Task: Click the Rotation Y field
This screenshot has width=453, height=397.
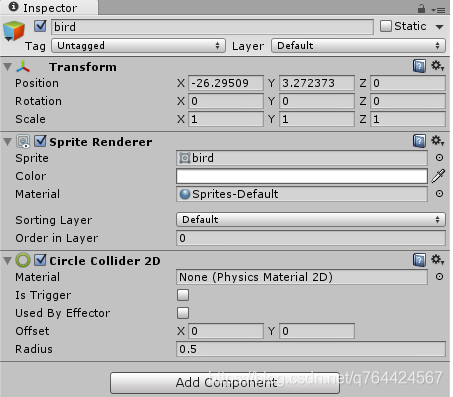Action: click(317, 101)
